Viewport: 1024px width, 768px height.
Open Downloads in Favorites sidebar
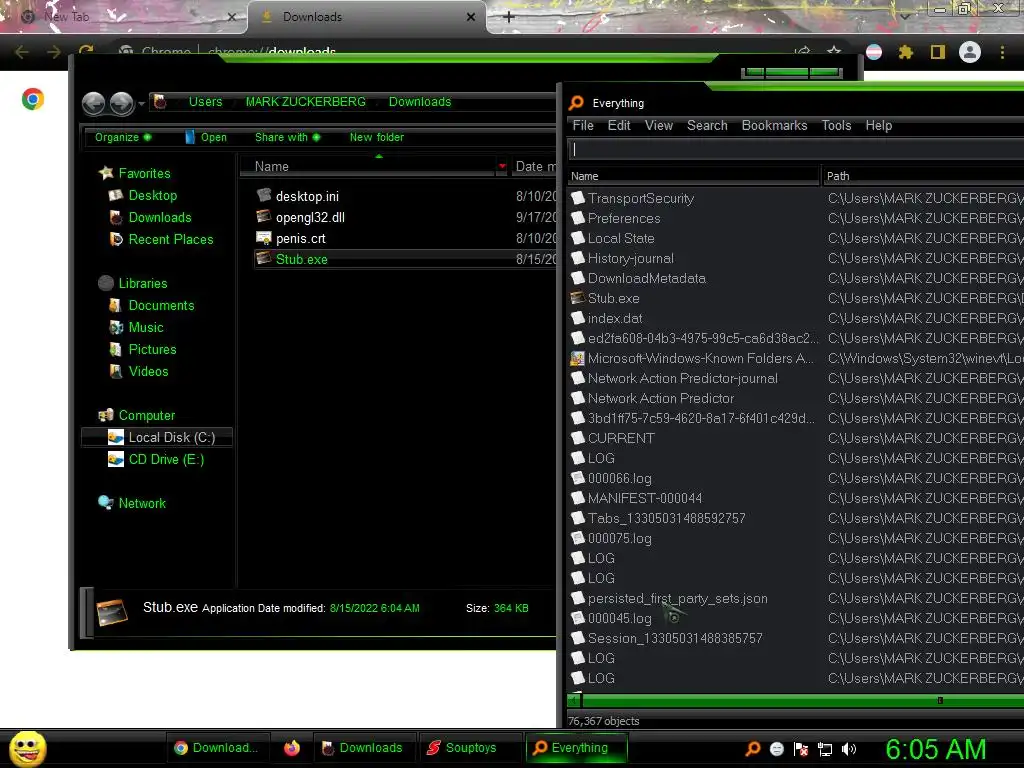[x=160, y=217]
